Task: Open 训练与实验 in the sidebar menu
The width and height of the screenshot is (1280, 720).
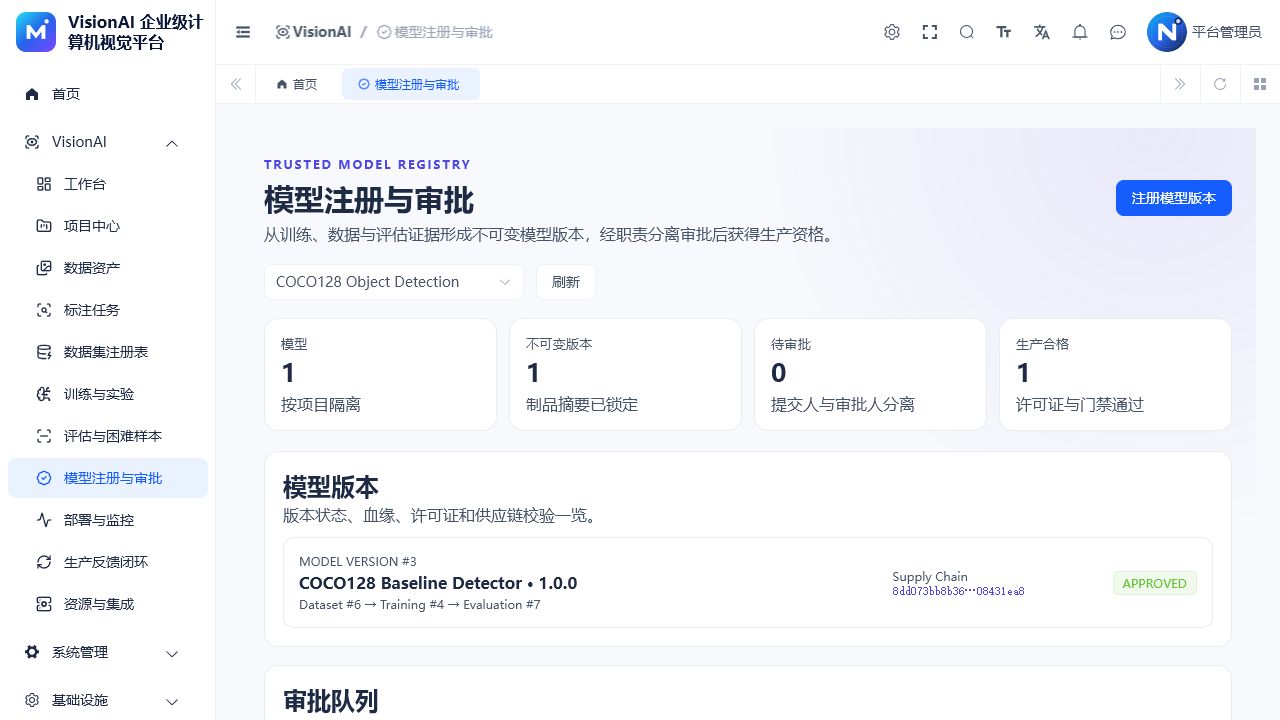Action: tap(108, 394)
